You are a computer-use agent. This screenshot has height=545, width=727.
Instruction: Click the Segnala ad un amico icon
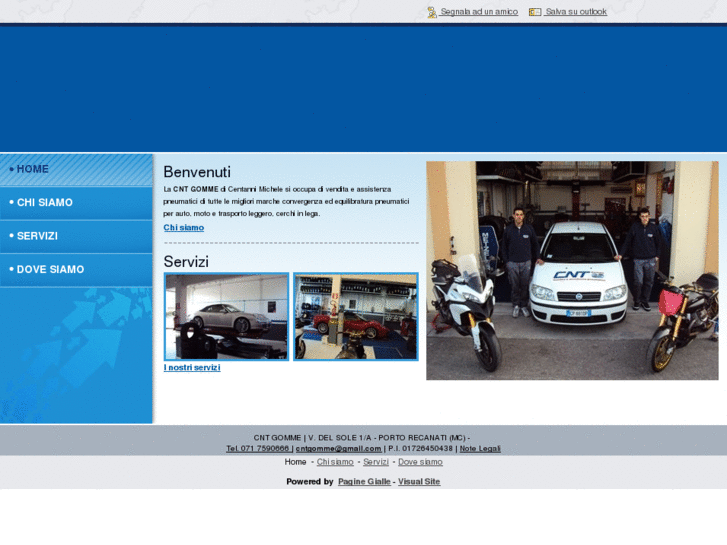tap(432, 12)
